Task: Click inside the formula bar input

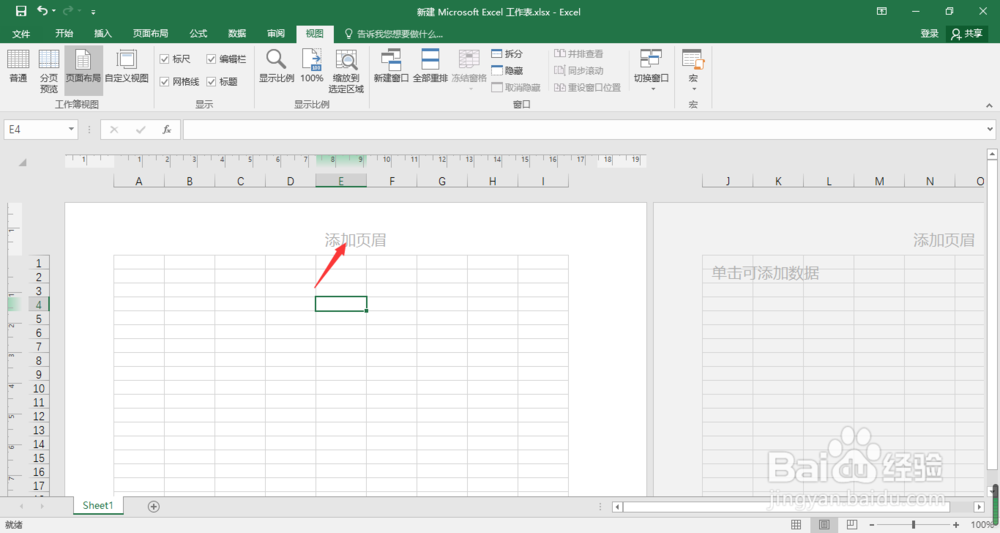Action: pyautogui.click(x=584, y=129)
